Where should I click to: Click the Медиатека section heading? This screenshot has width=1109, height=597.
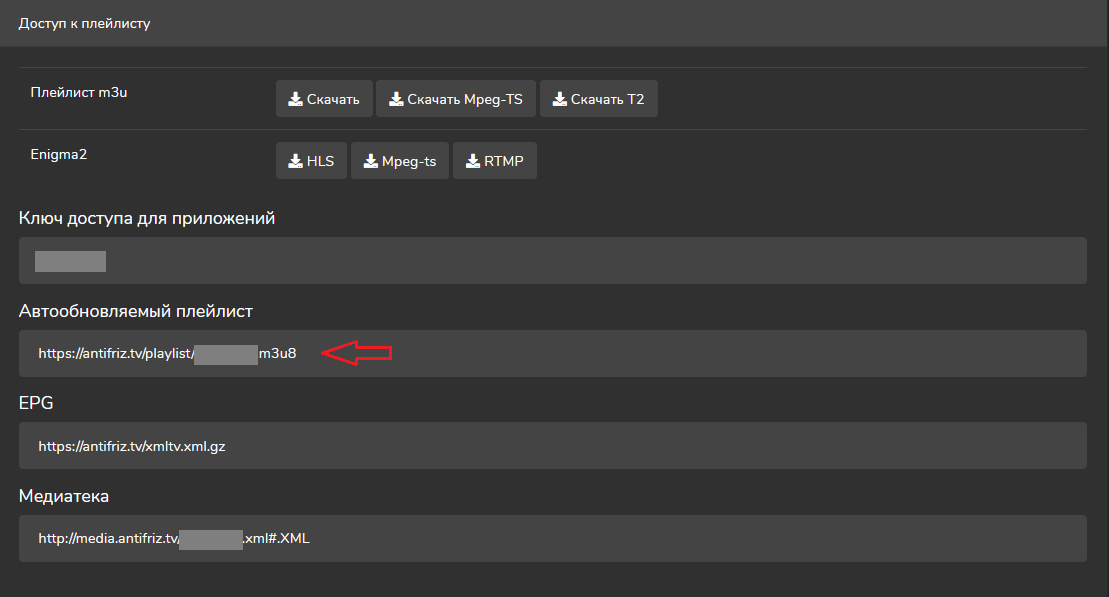coord(64,496)
